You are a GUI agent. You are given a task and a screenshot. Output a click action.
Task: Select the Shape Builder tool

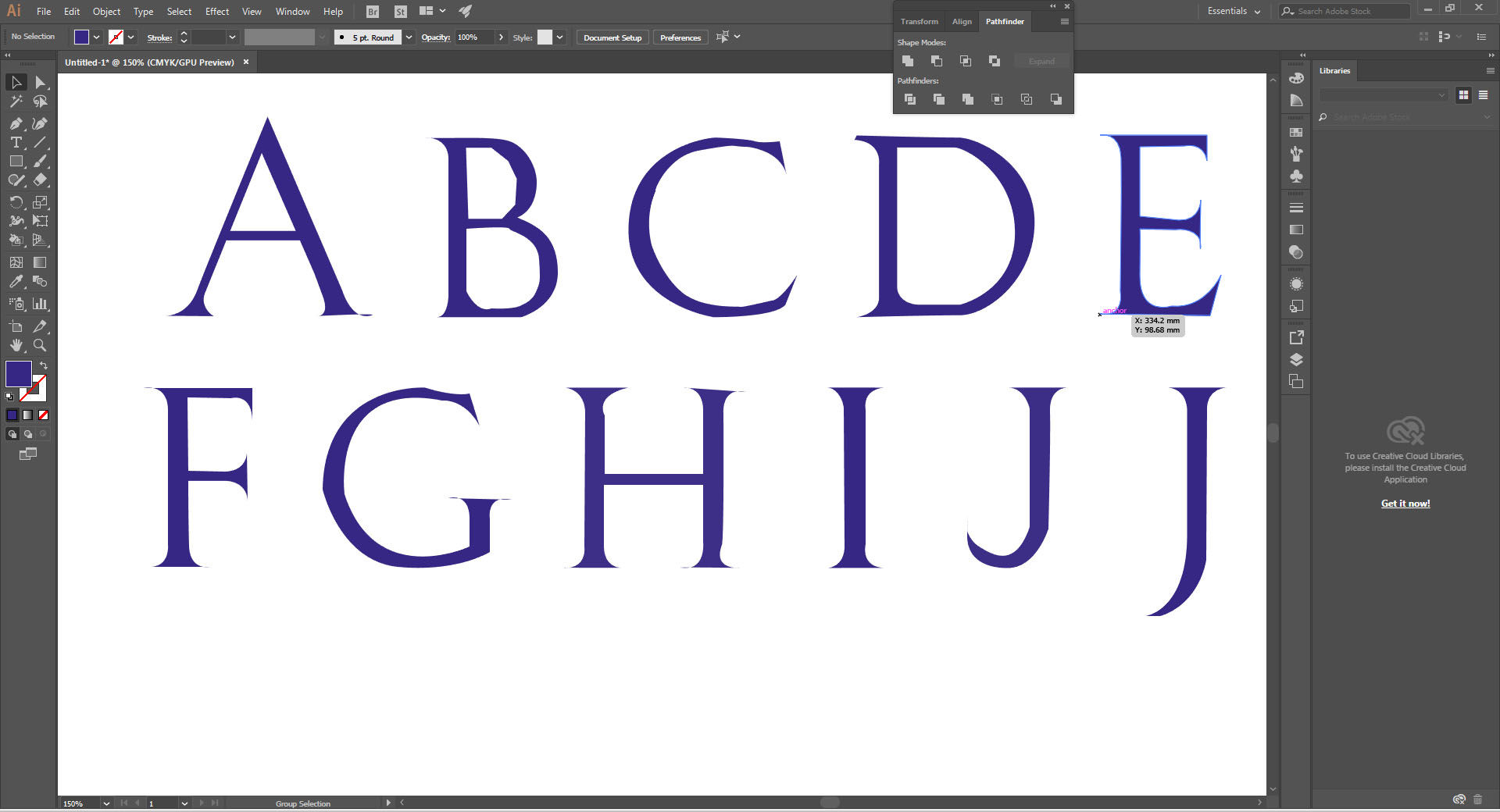tap(16, 240)
